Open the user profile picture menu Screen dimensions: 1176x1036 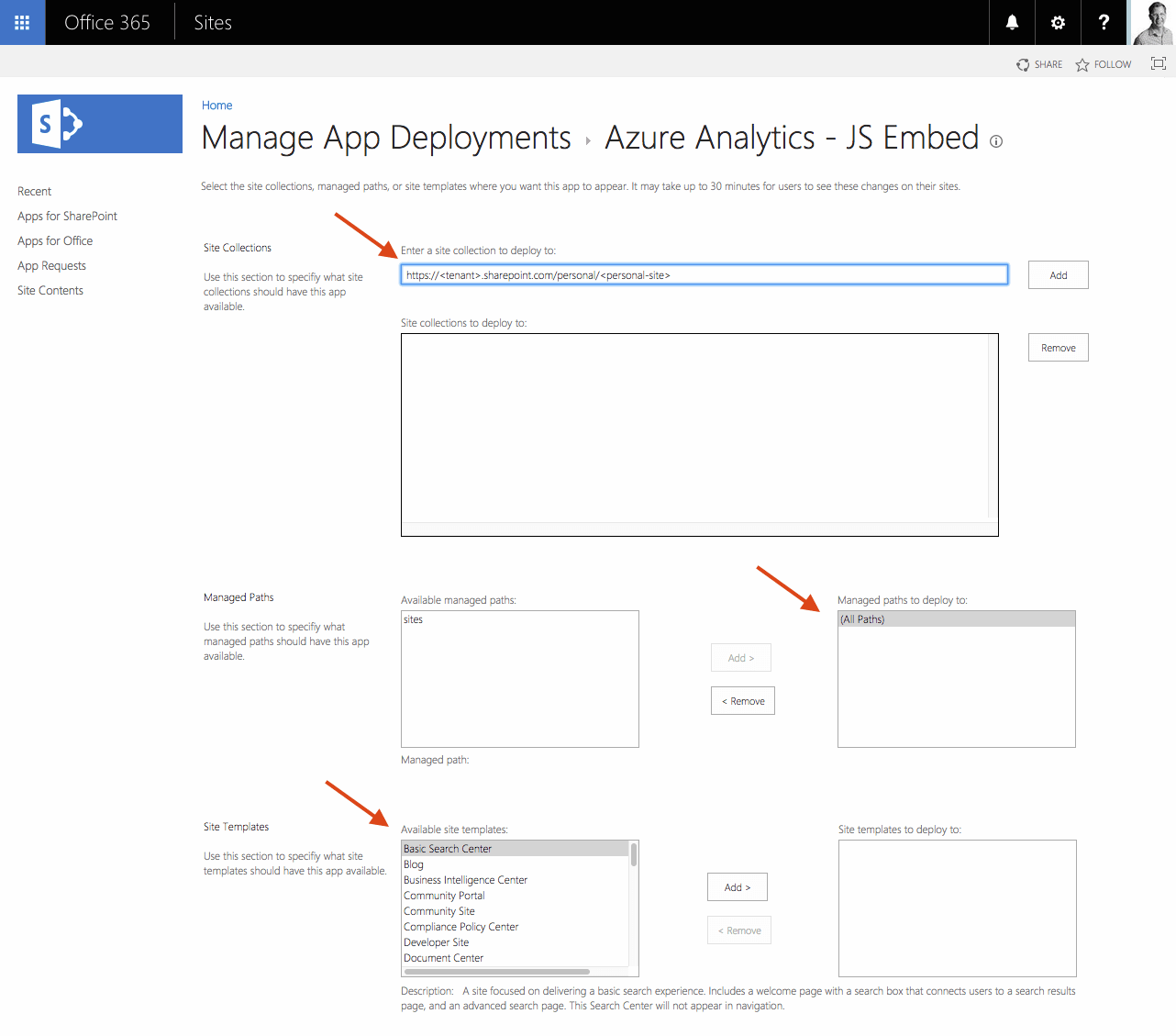coord(1152,22)
